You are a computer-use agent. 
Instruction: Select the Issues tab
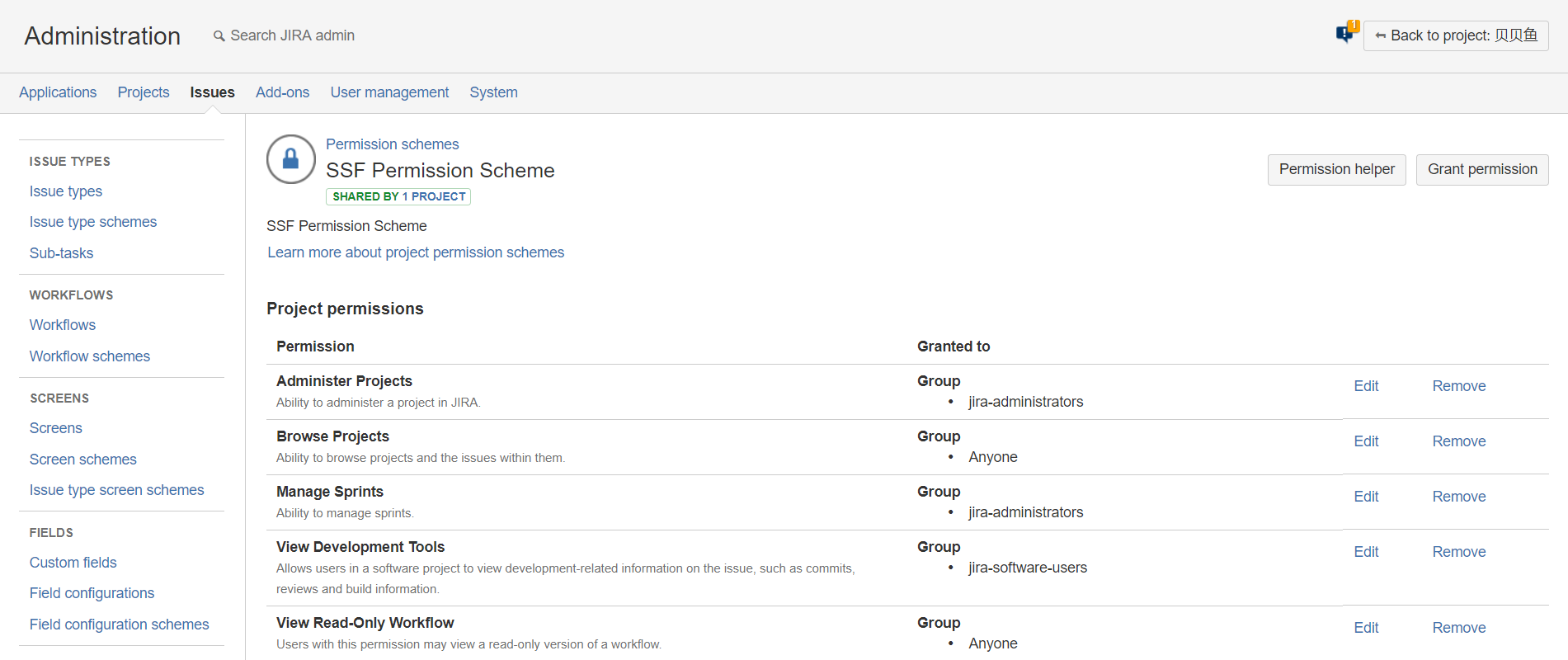coord(212,92)
